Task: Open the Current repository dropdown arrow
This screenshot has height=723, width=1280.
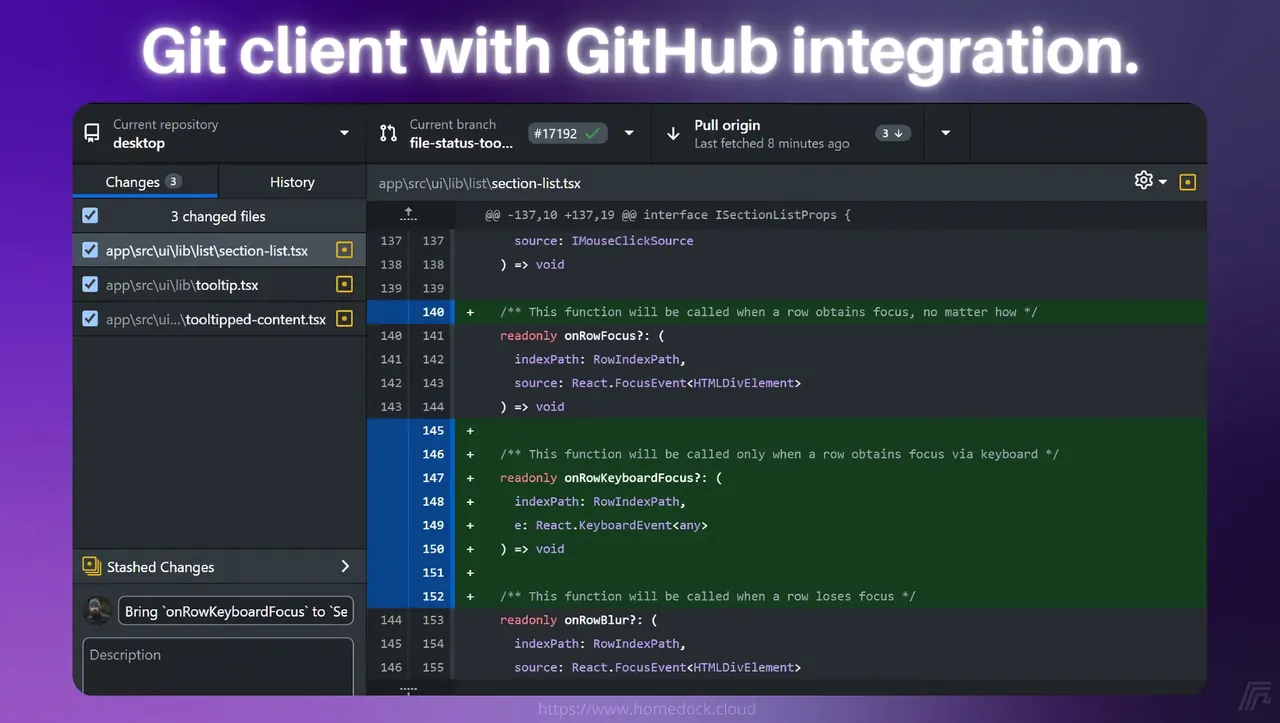Action: [345, 133]
